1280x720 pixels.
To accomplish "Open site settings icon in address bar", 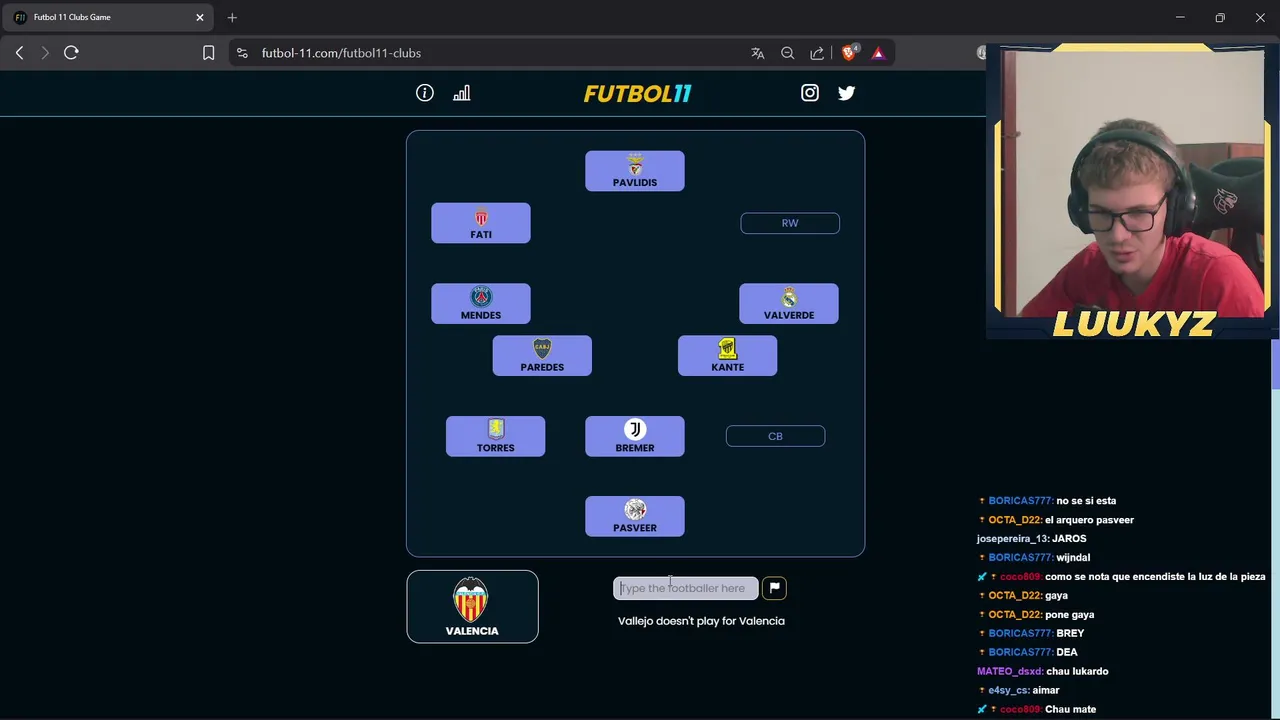I will tap(242, 53).
